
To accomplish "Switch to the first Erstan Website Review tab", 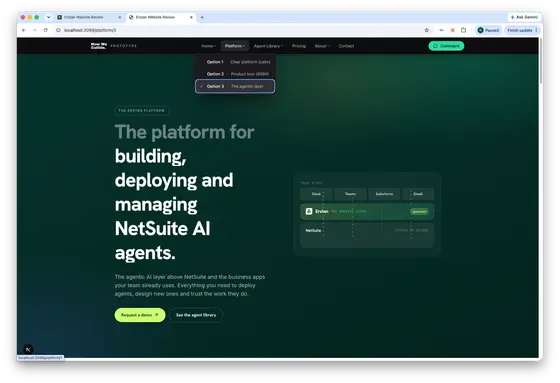I will (x=89, y=17).
